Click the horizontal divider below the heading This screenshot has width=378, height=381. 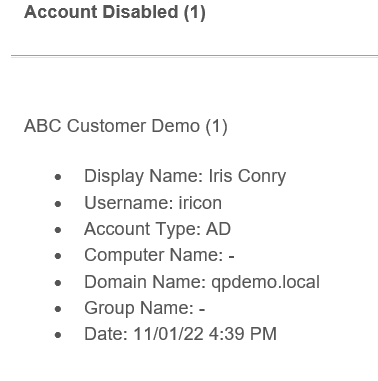point(194,56)
